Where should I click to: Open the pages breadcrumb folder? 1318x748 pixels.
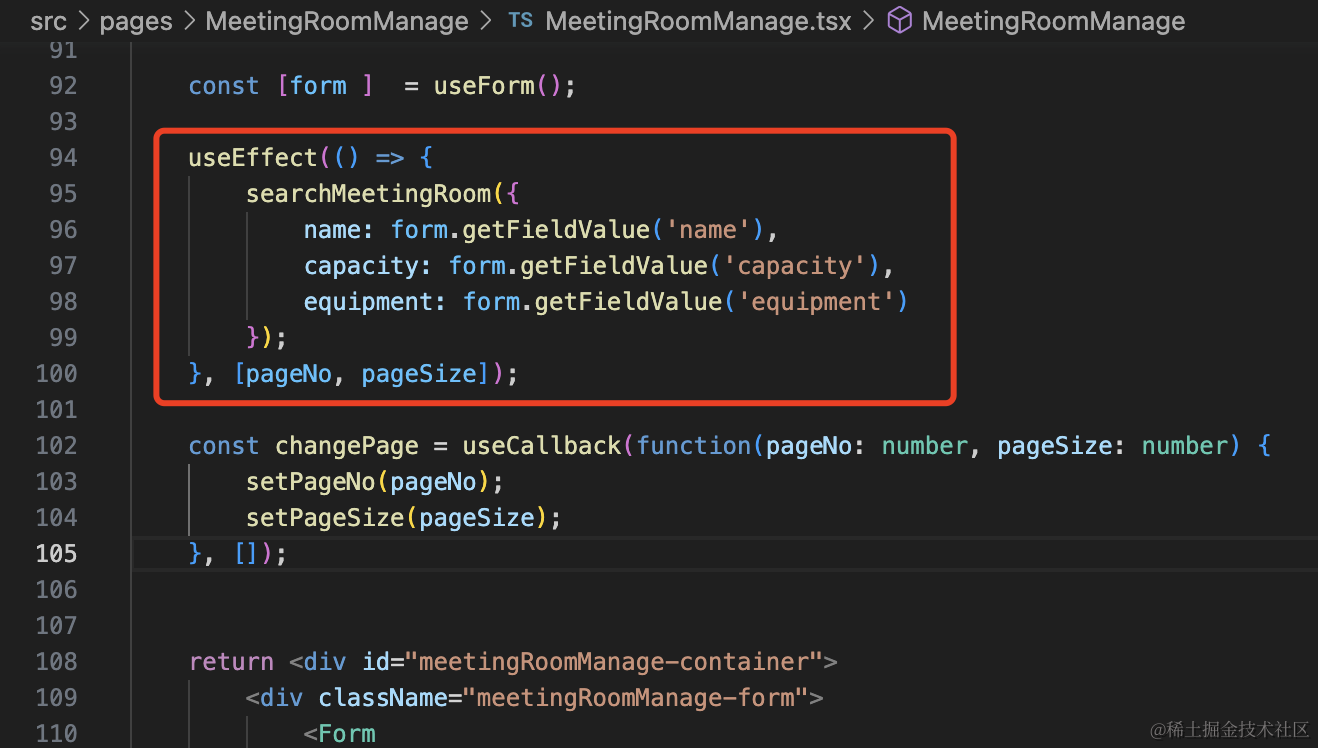click(137, 21)
